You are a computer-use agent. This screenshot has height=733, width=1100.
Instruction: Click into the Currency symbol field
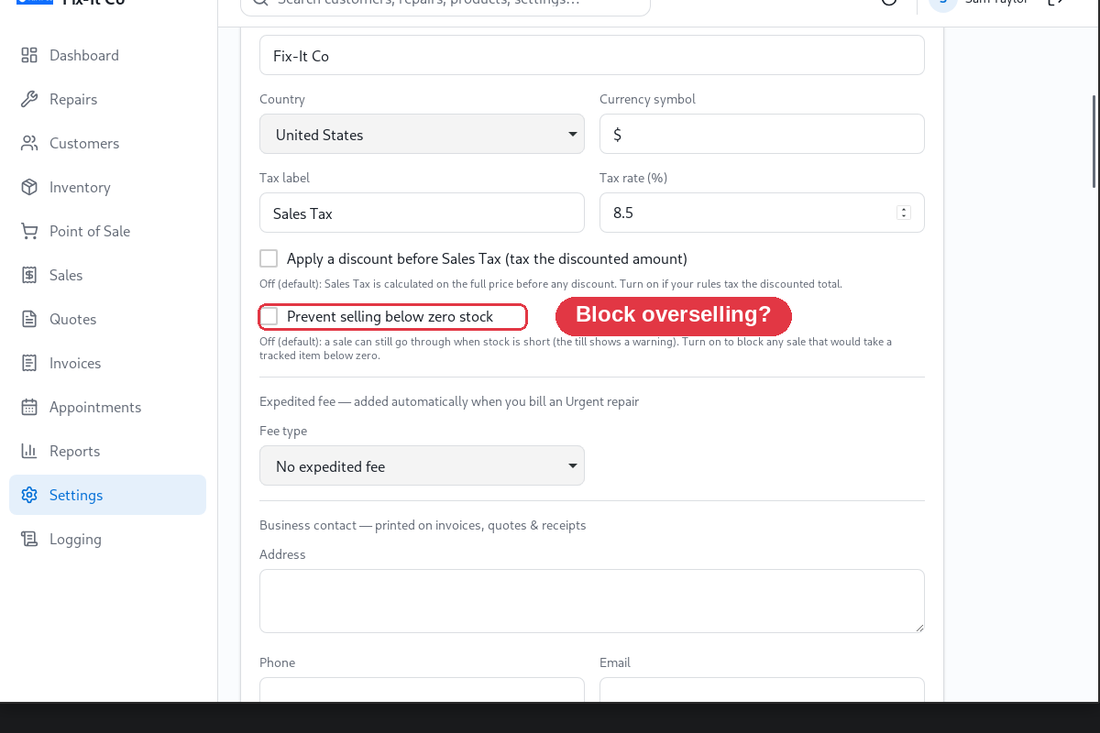pyautogui.click(x=762, y=134)
